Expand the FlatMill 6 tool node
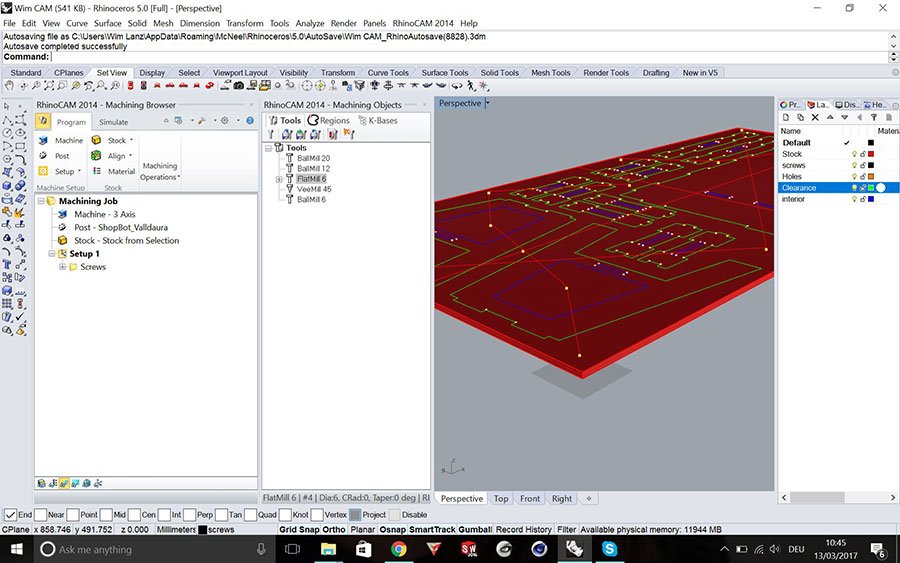Viewport: 900px width, 563px height. click(279, 179)
